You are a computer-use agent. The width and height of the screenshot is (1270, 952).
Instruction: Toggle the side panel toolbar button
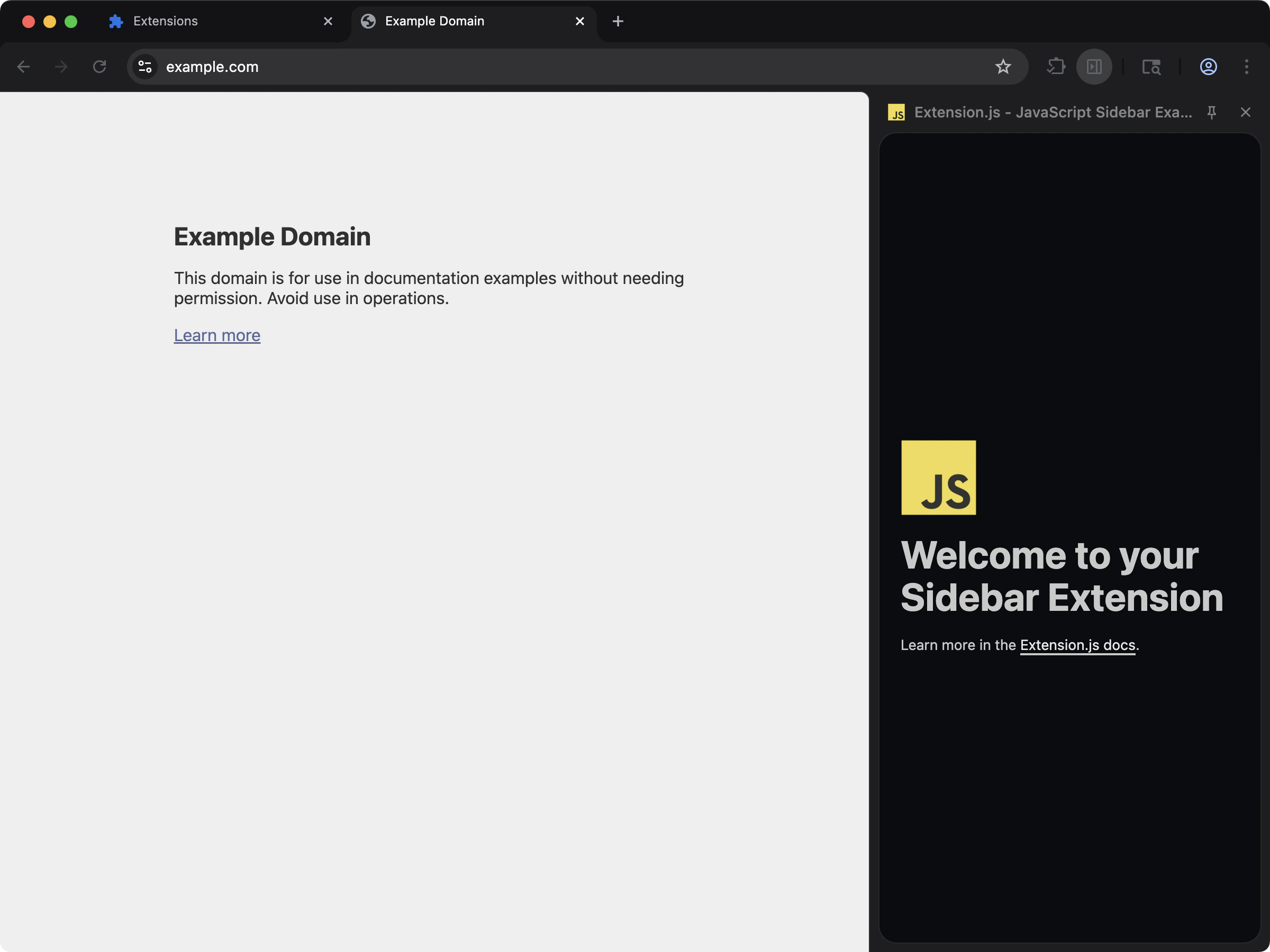click(1094, 67)
